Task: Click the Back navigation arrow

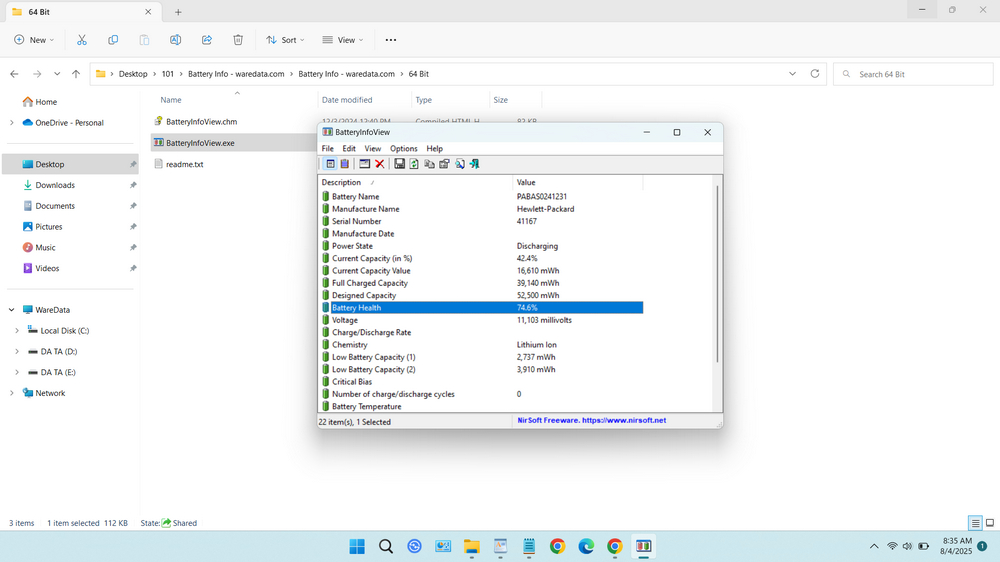Action: pyautogui.click(x=14, y=74)
